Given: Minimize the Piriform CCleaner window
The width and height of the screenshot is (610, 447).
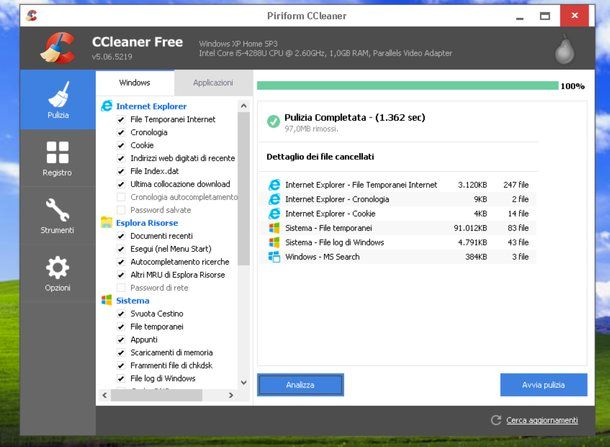Looking at the screenshot, I should (x=520, y=16).
